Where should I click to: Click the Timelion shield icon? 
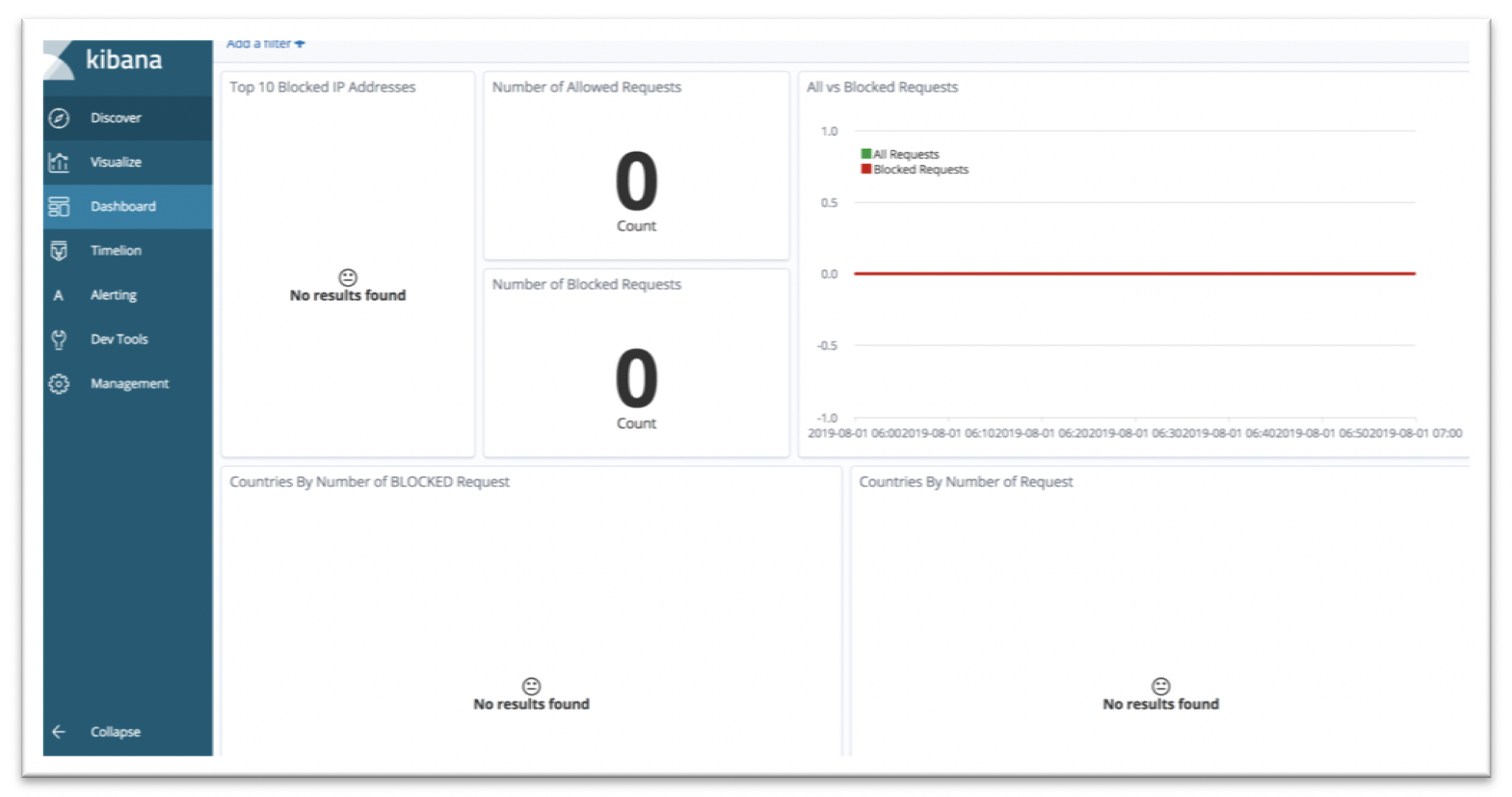click(59, 251)
